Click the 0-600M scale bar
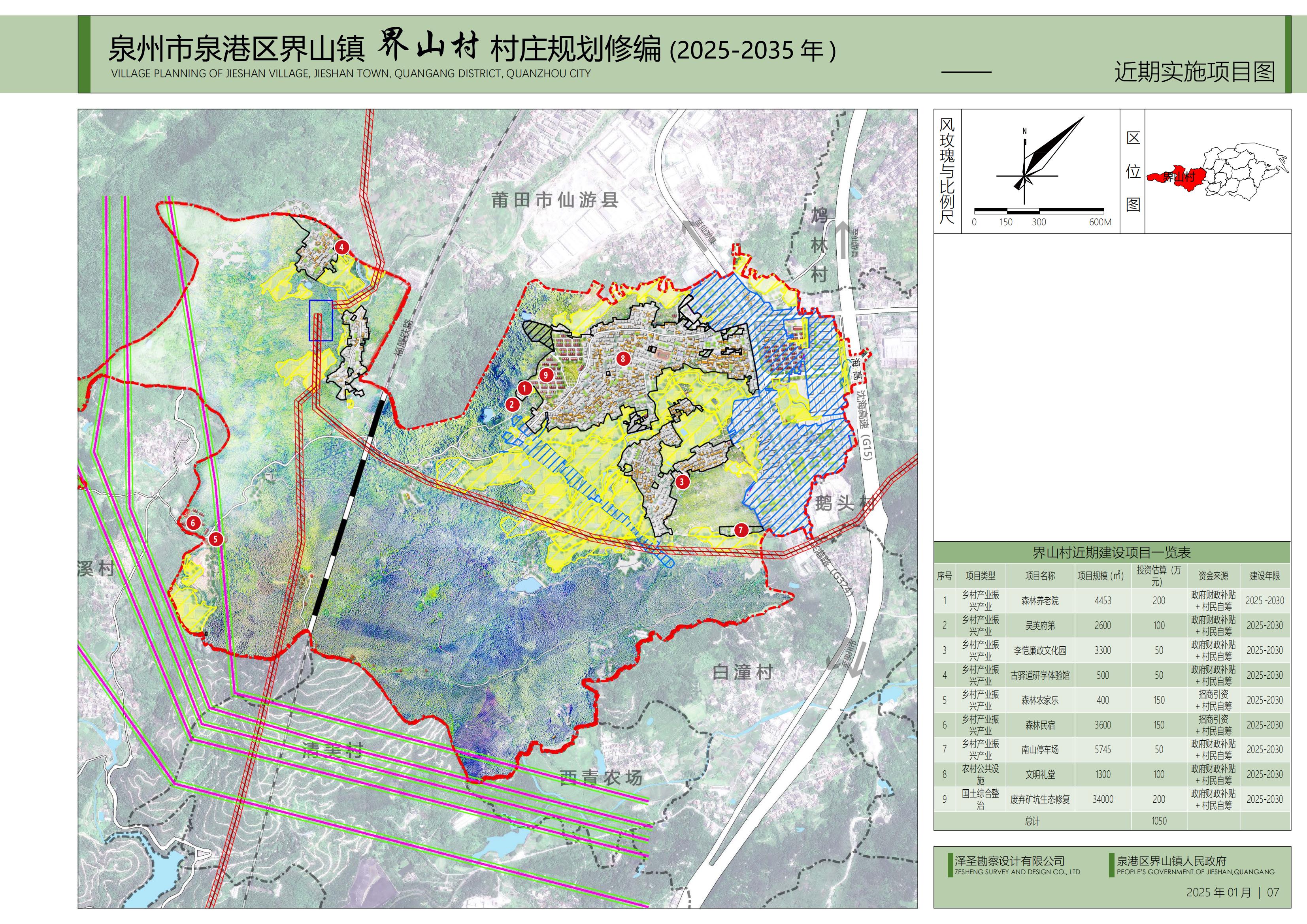Screen dimensions: 1307x924 coord(1039,211)
